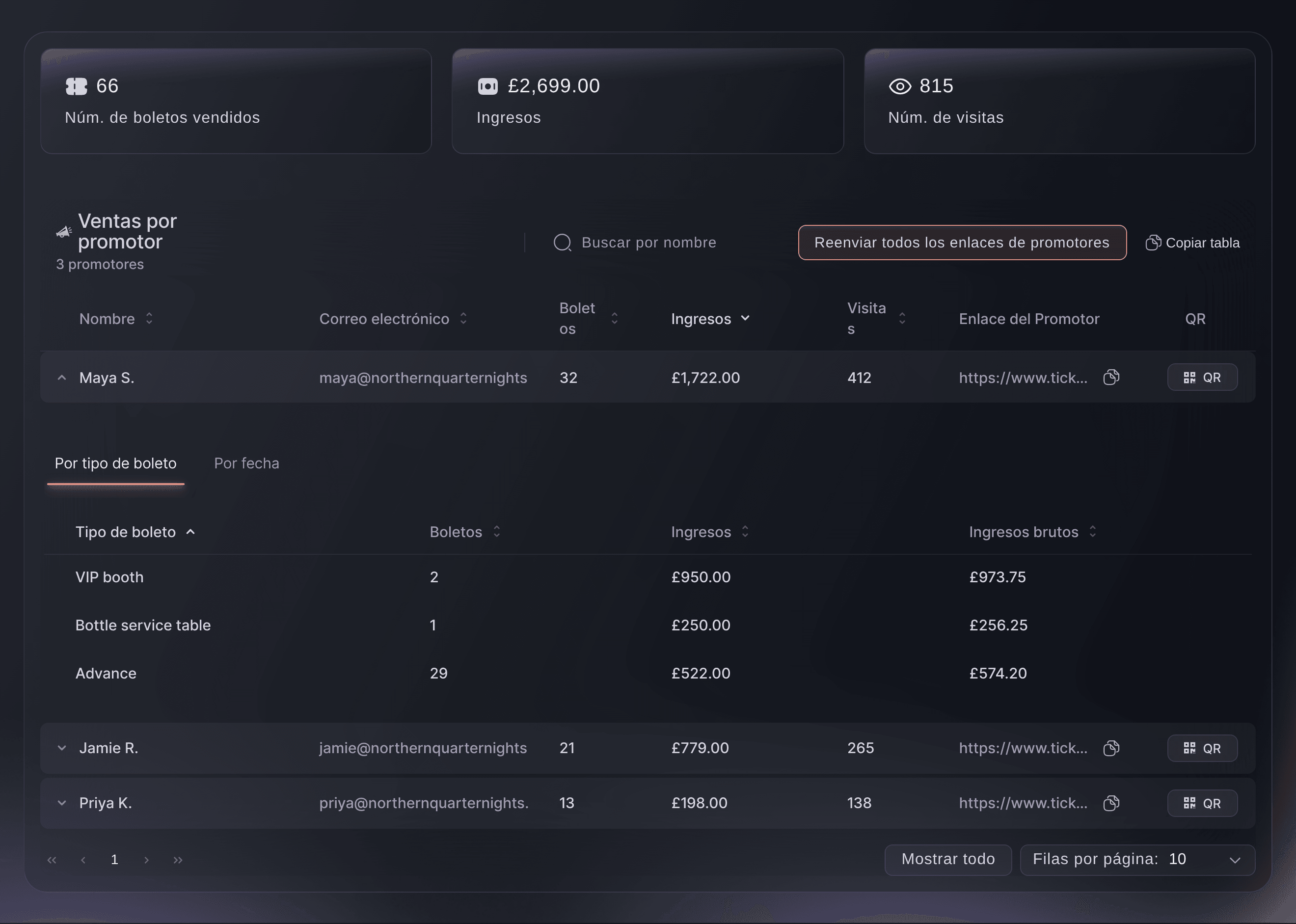Open QR code for Jamie R.
This screenshot has height=924, width=1296.
1202,748
